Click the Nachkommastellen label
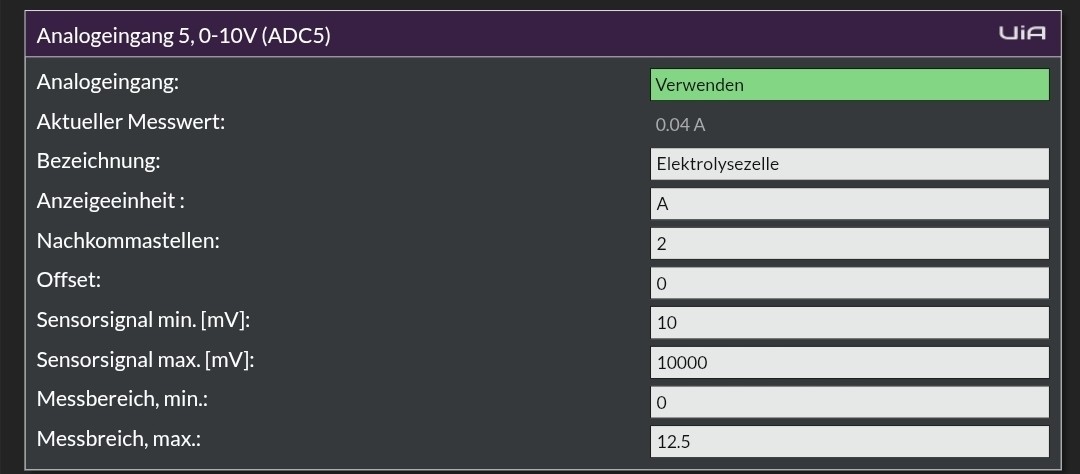 128,241
